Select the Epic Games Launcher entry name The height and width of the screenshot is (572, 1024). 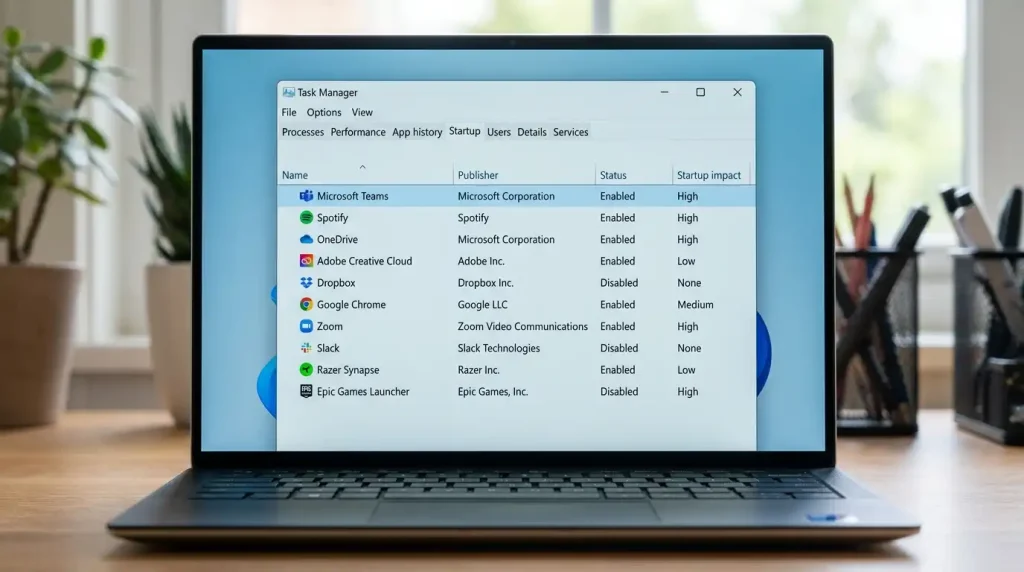click(363, 391)
